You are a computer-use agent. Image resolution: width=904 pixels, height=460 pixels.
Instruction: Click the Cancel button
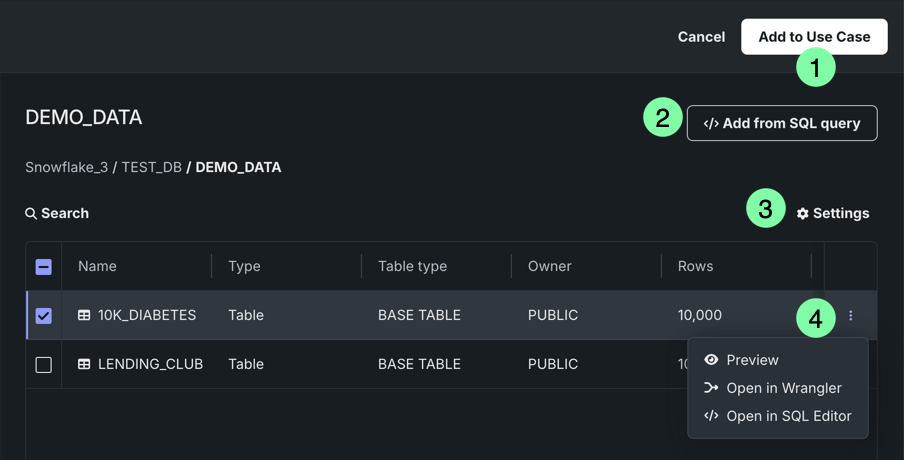click(x=701, y=37)
